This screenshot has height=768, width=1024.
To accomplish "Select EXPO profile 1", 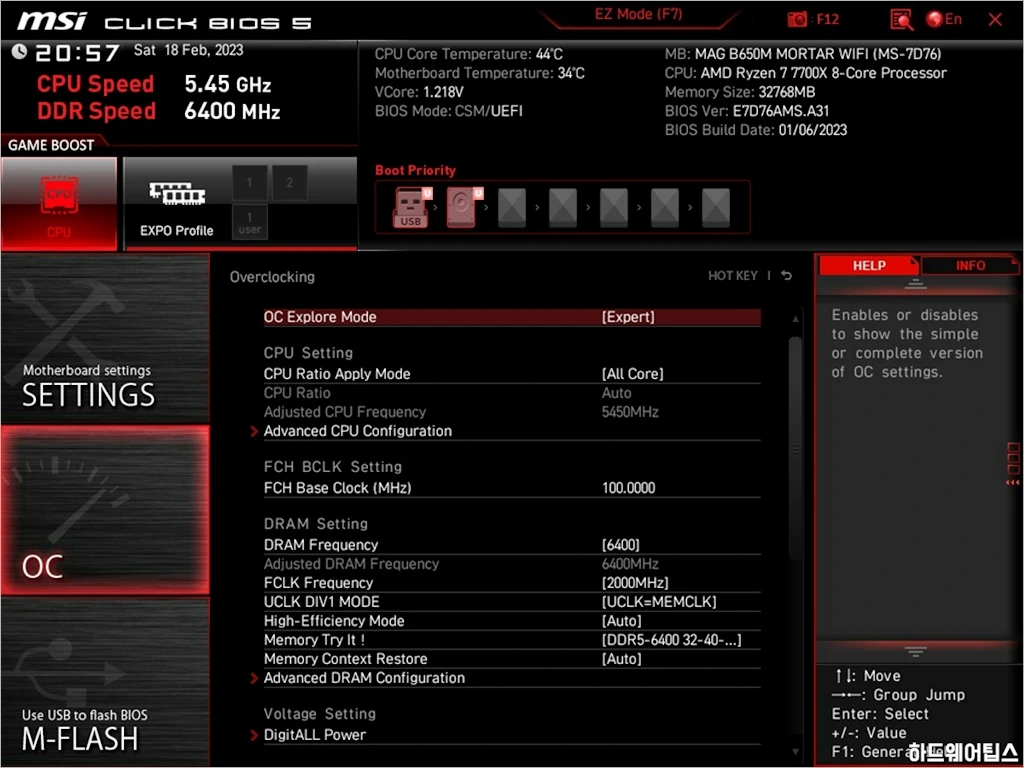I will [249, 183].
